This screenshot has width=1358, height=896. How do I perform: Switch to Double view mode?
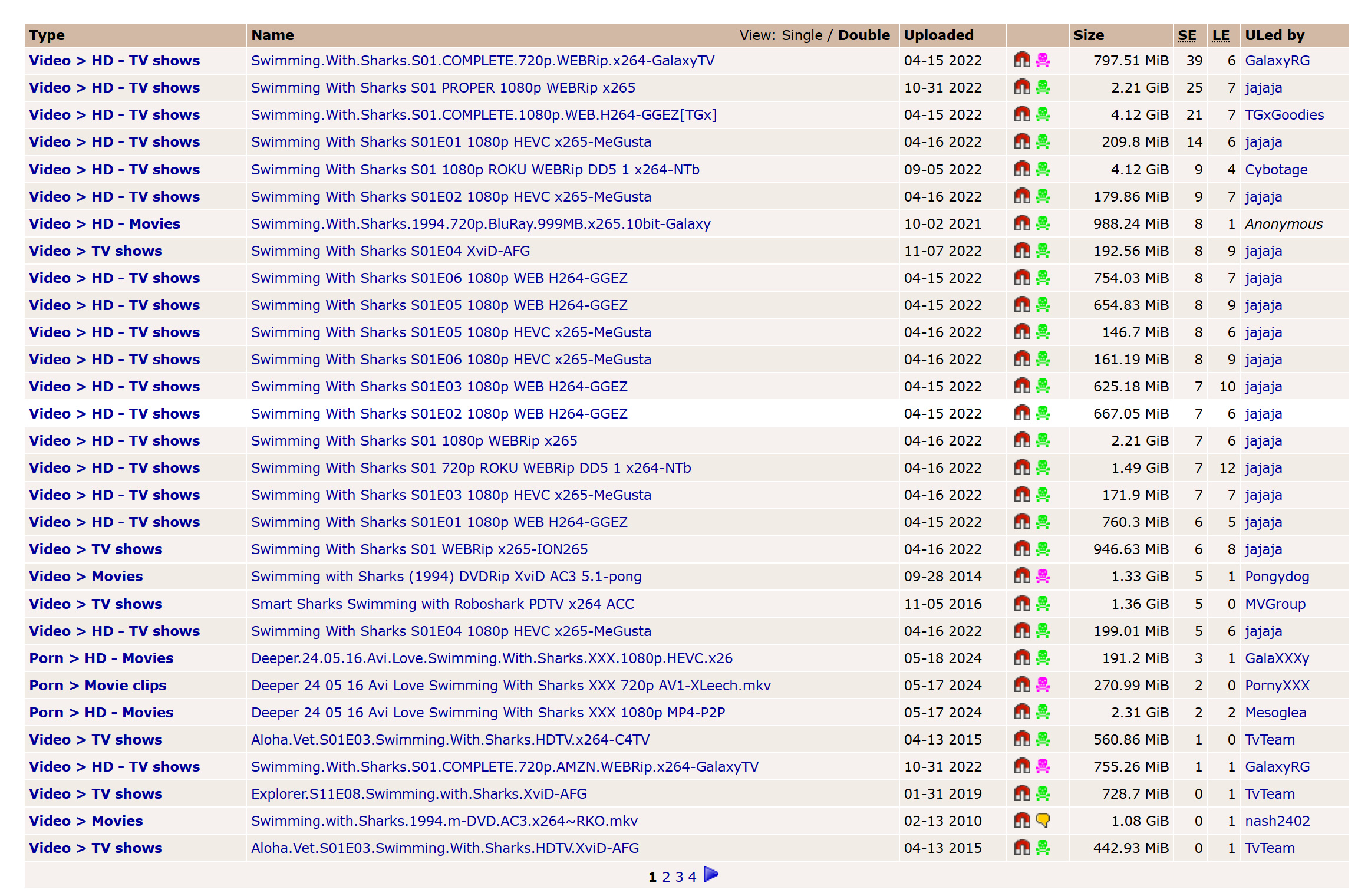[x=863, y=35]
